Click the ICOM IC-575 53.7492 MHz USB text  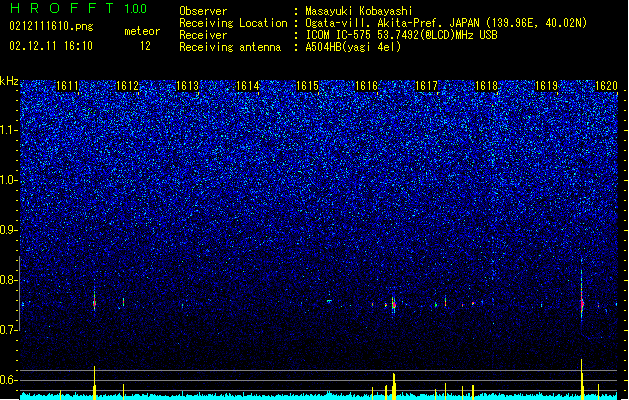401,35
